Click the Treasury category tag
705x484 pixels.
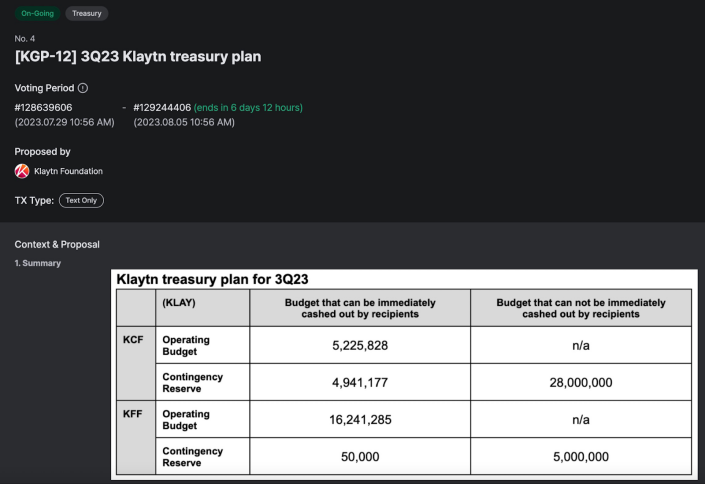click(87, 13)
